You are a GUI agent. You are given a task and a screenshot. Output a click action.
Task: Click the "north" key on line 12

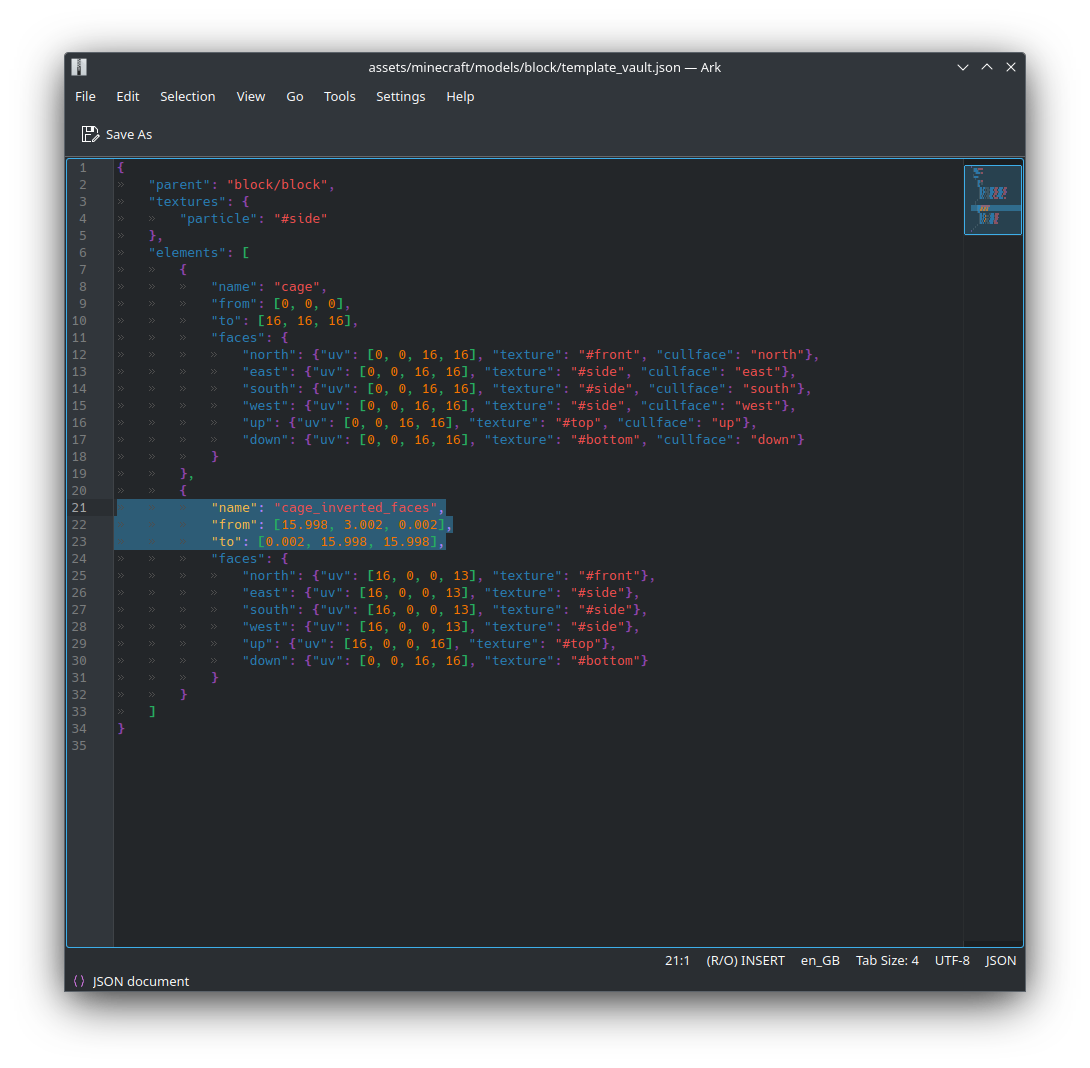pyautogui.click(x=269, y=355)
